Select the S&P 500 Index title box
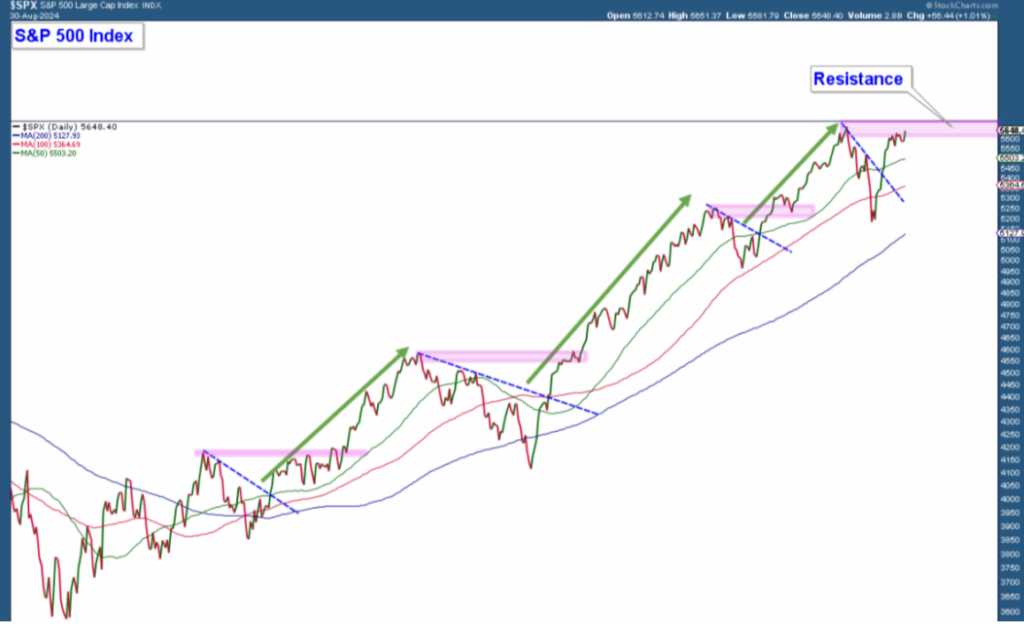Screen dimensions: 1024x632 coord(78,37)
